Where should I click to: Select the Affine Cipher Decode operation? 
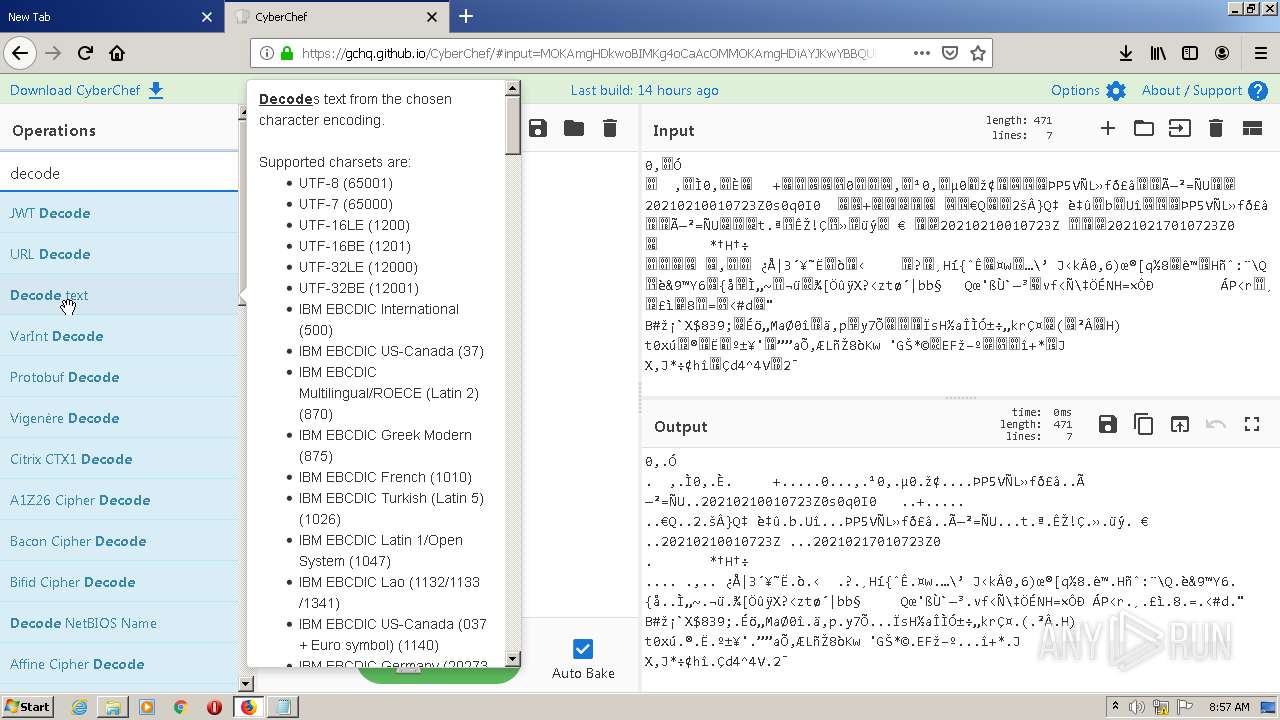click(119, 664)
